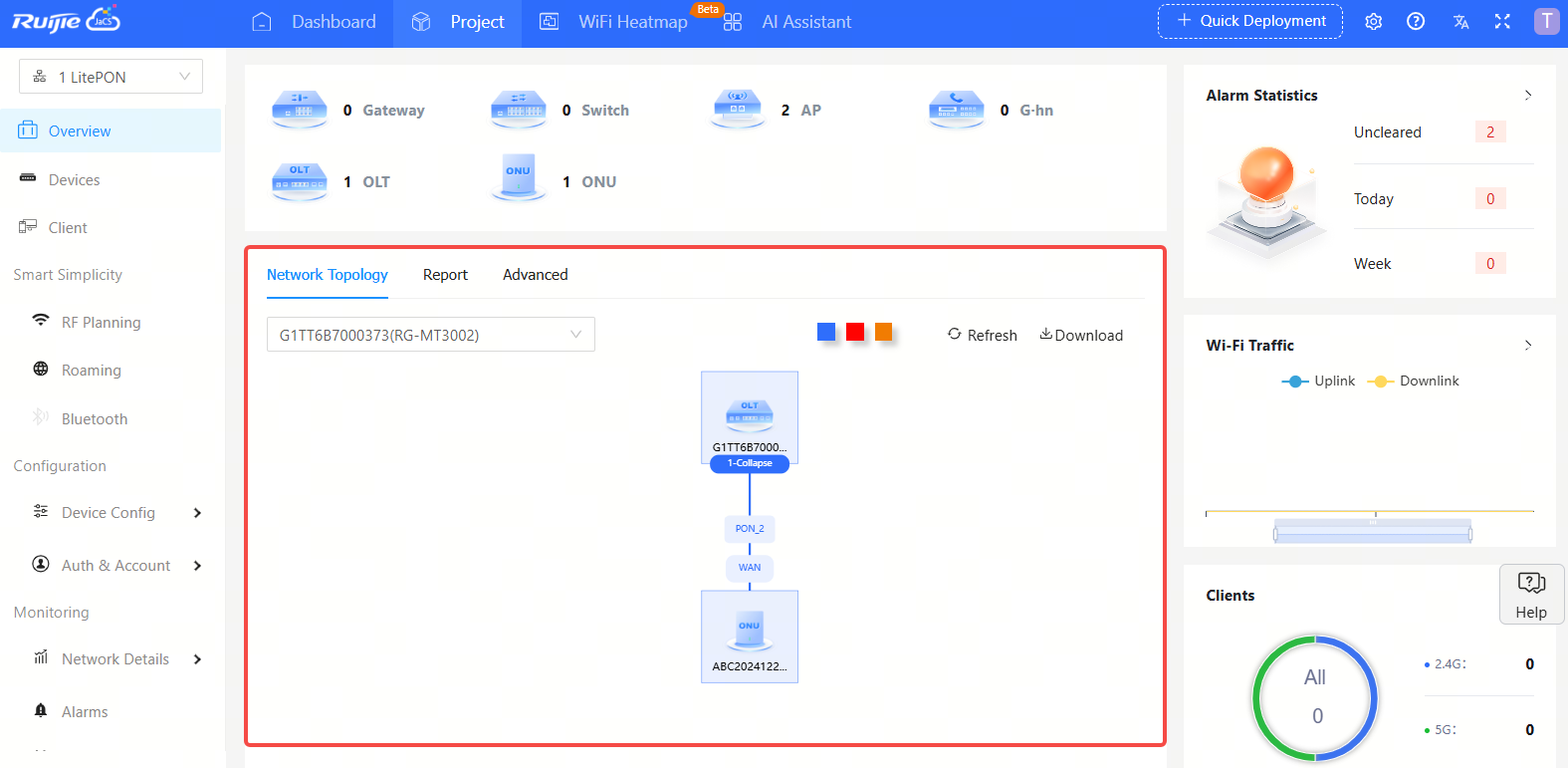1568x768 pixels.
Task: Select the ONU device node in topology
Action: [750, 635]
